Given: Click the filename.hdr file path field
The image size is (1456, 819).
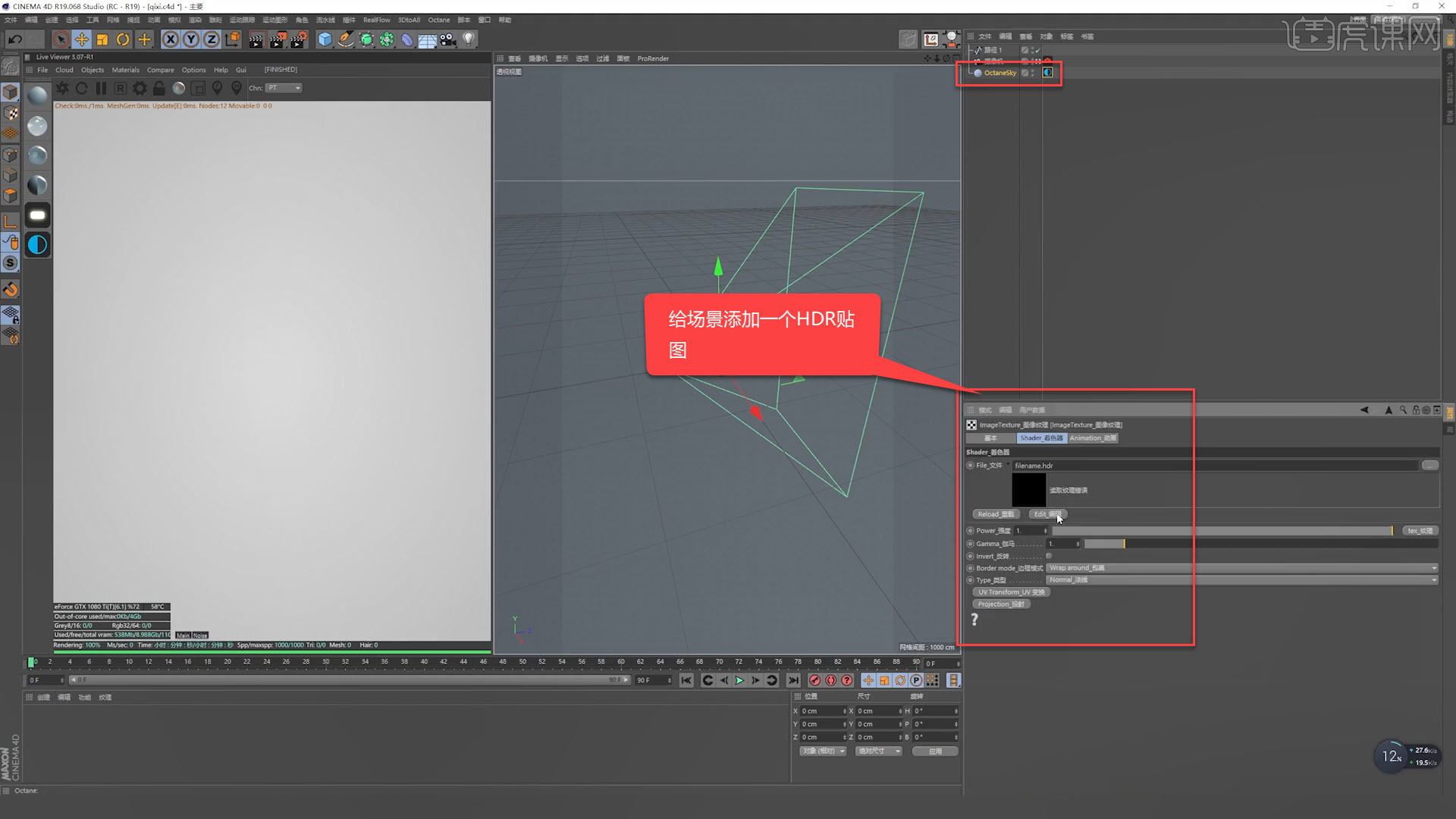Looking at the screenshot, I should point(1214,466).
